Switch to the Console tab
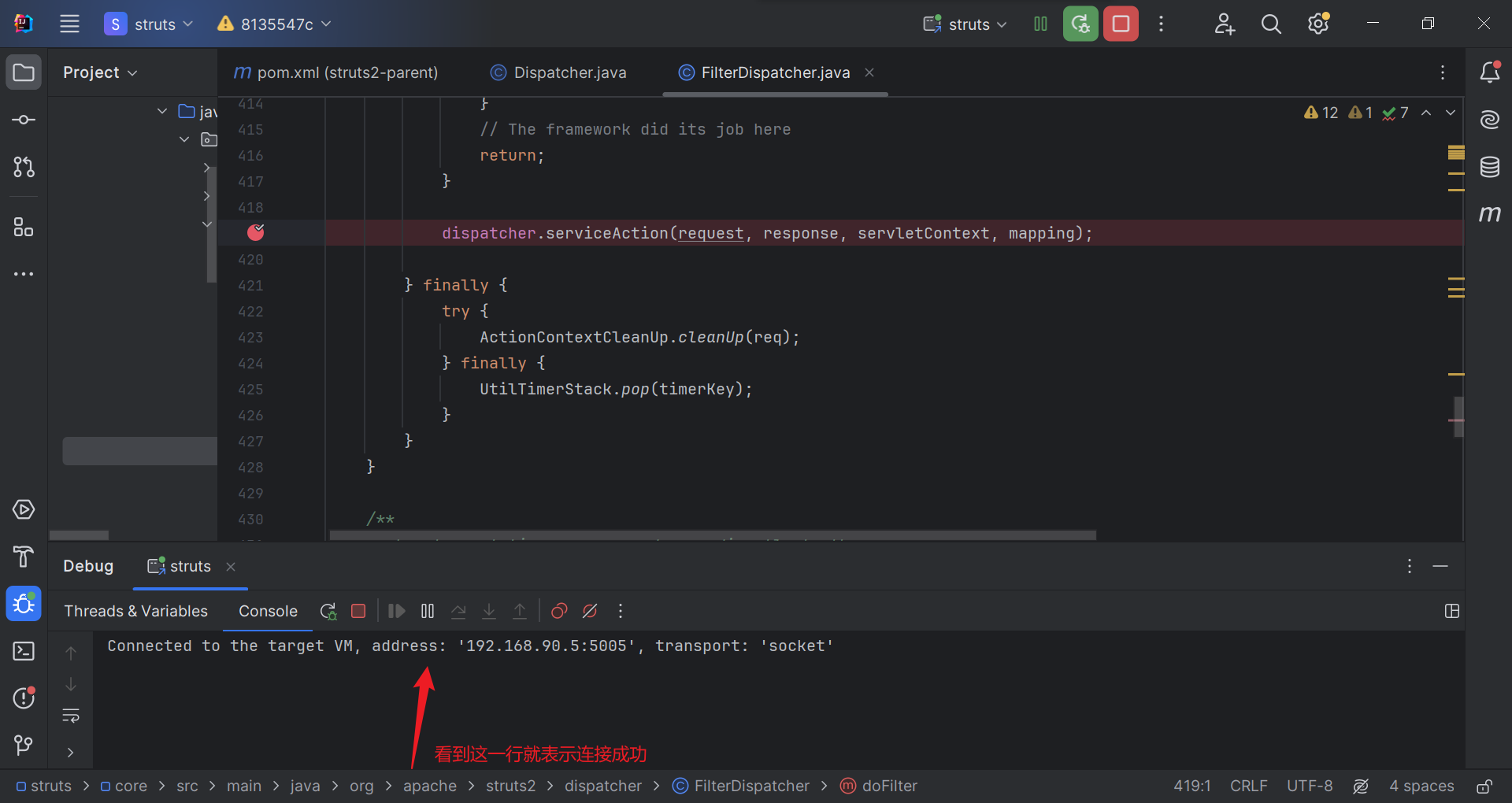Viewport: 1512px width, 803px height. pyautogui.click(x=268, y=611)
